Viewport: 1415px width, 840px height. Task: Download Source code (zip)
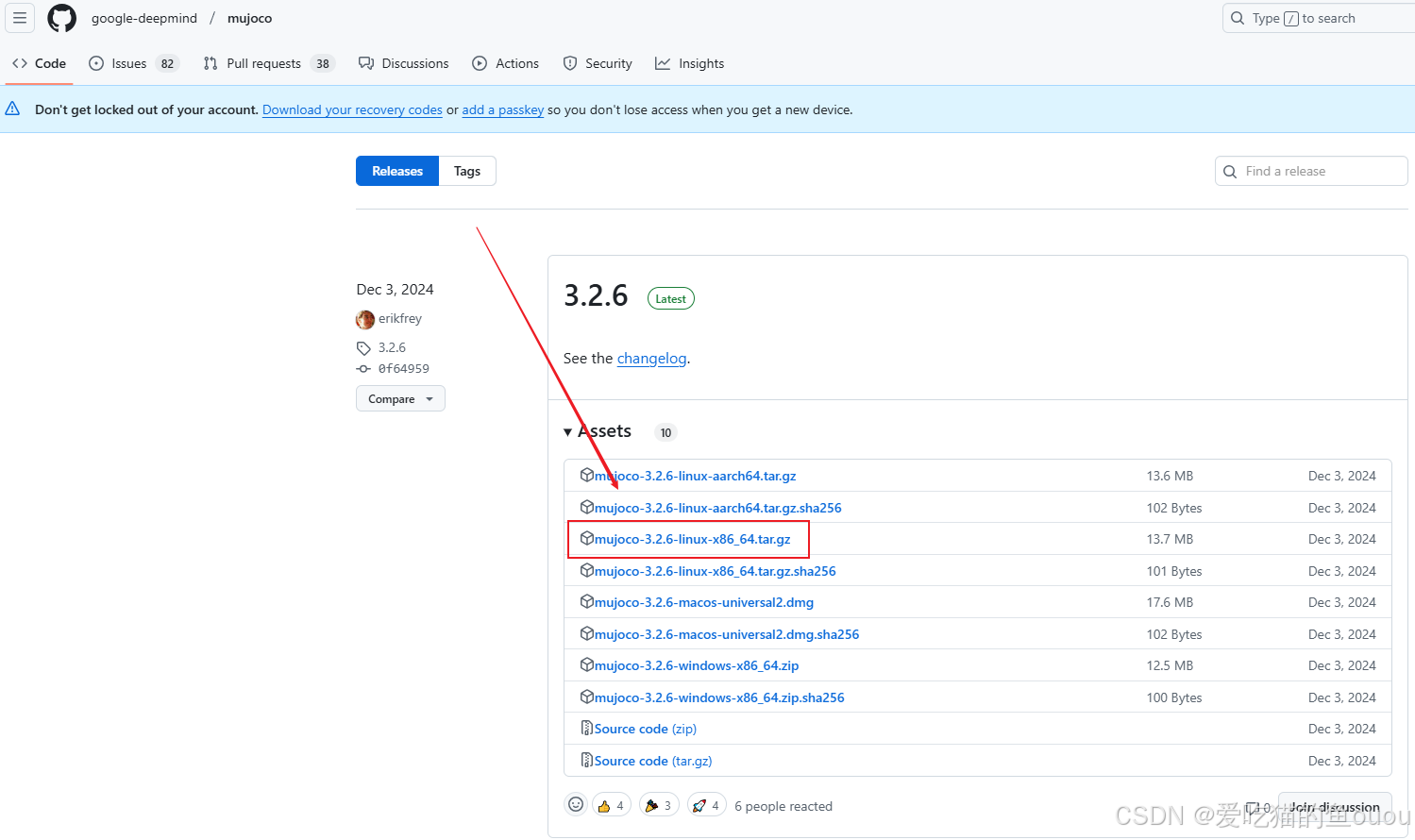[x=645, y=729]
